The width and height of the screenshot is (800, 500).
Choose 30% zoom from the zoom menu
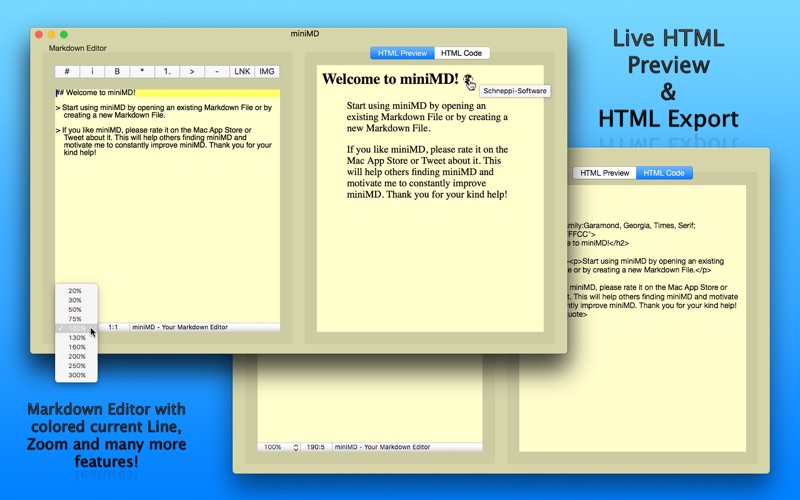coord(76,300)
